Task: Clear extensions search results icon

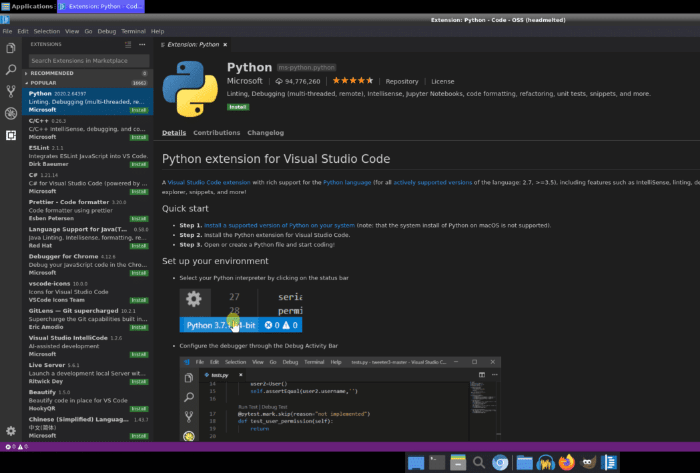Action: [128, 44]
